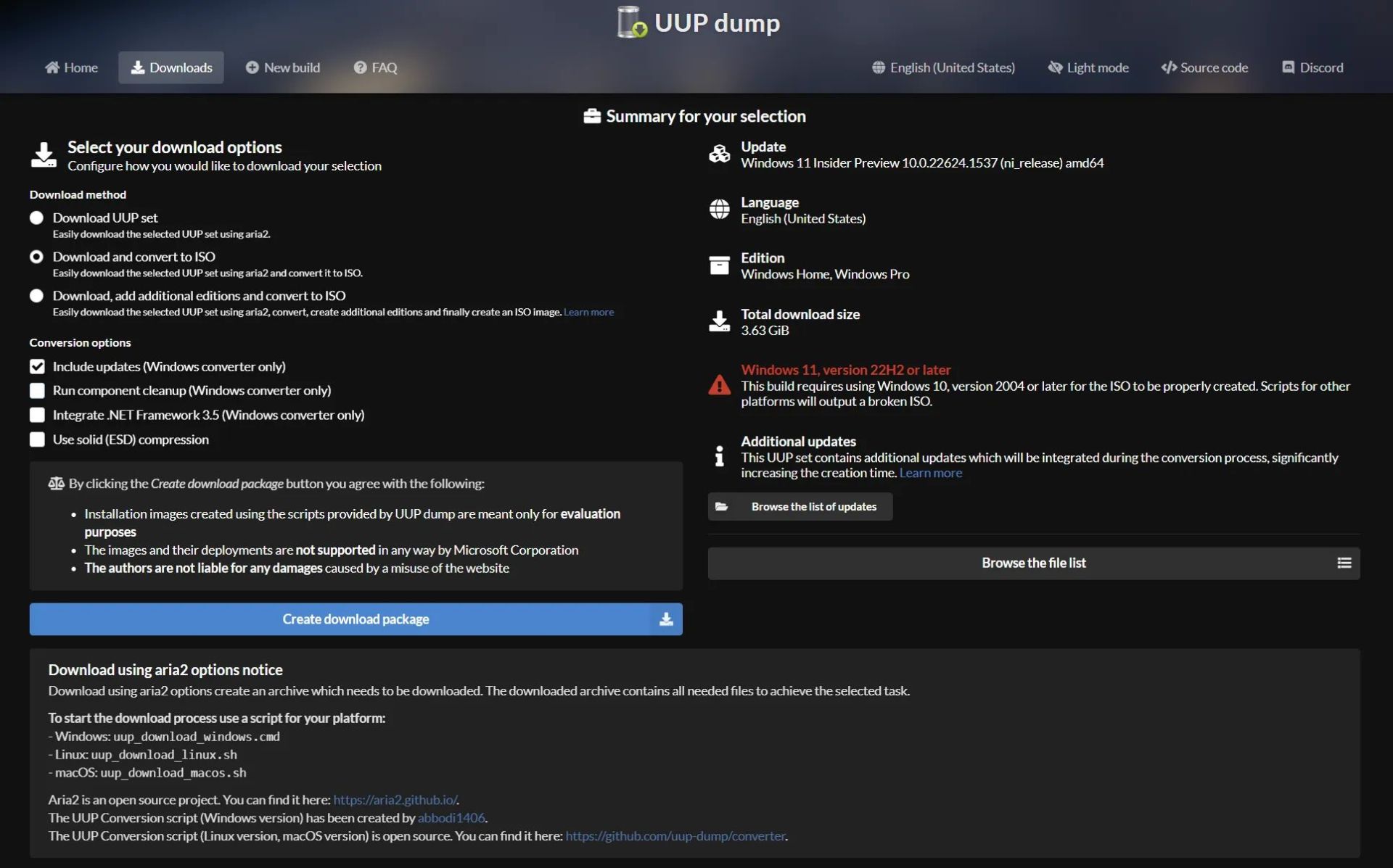The height and width of the screenshot is (868, 1393).
Task: Open Browse the list of updates
Action: tap(800, 507)
